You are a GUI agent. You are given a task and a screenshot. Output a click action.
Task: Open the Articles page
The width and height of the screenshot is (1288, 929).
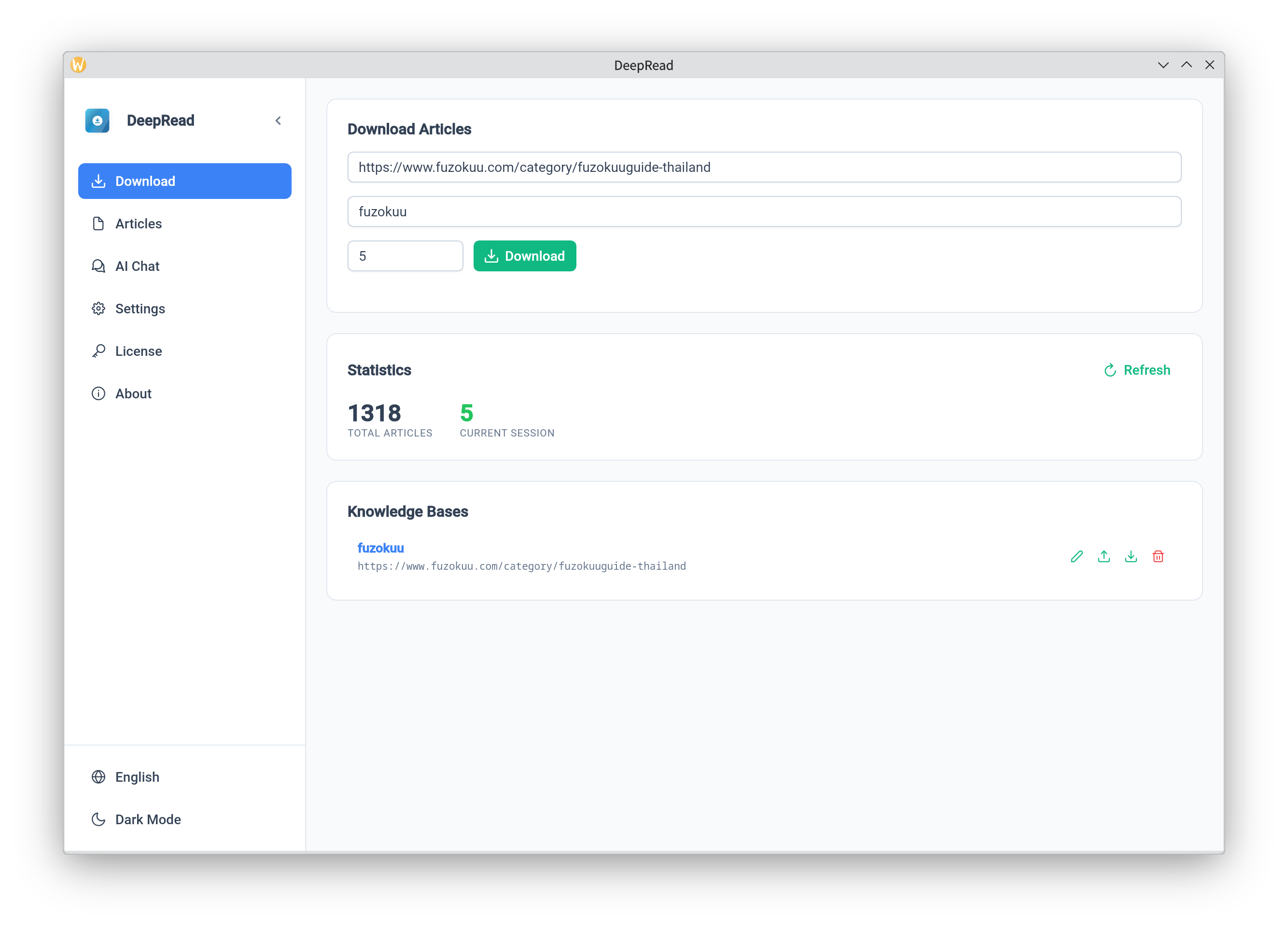coord(138,224)
